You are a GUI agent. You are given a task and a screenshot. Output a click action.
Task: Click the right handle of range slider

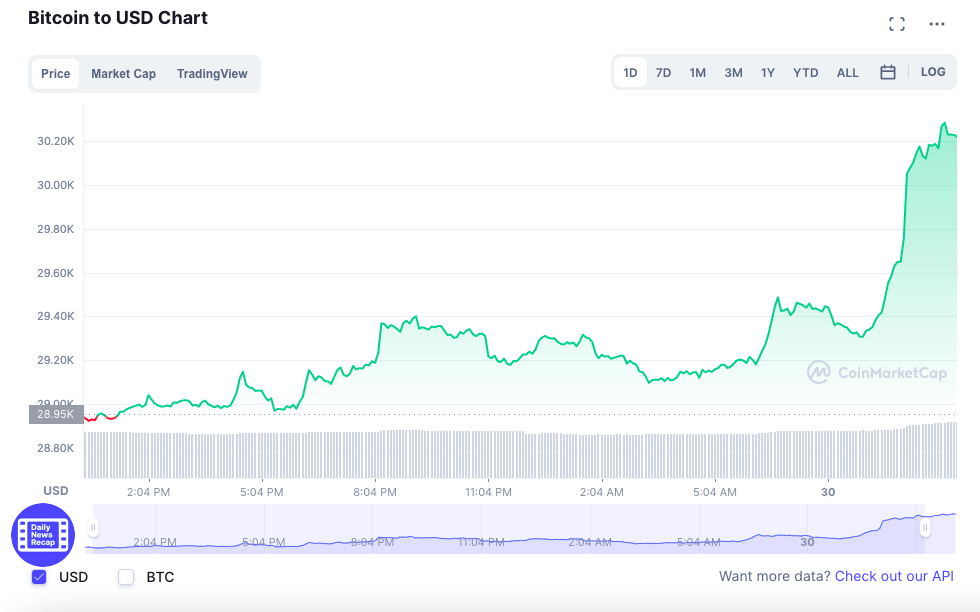(925, 526)
